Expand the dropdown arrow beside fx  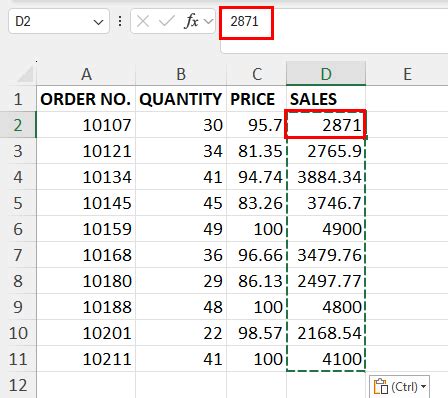pos(208,22)
